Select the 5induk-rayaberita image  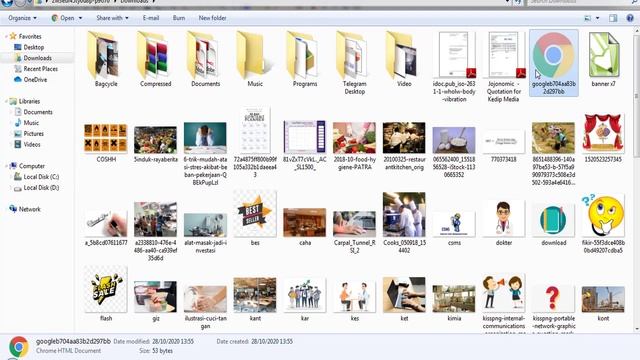155,140
